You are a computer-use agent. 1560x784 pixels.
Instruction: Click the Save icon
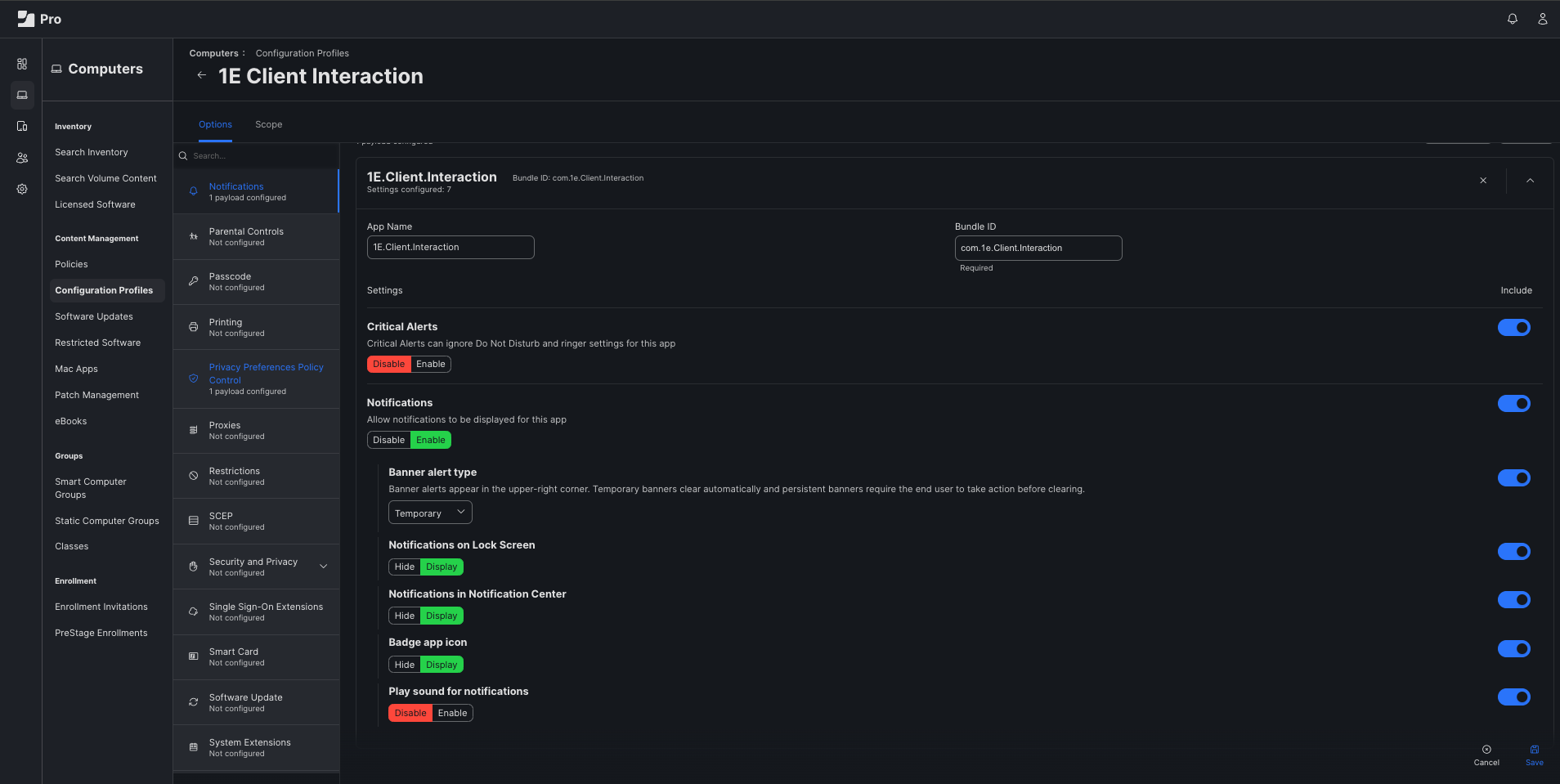[1534, 754]
